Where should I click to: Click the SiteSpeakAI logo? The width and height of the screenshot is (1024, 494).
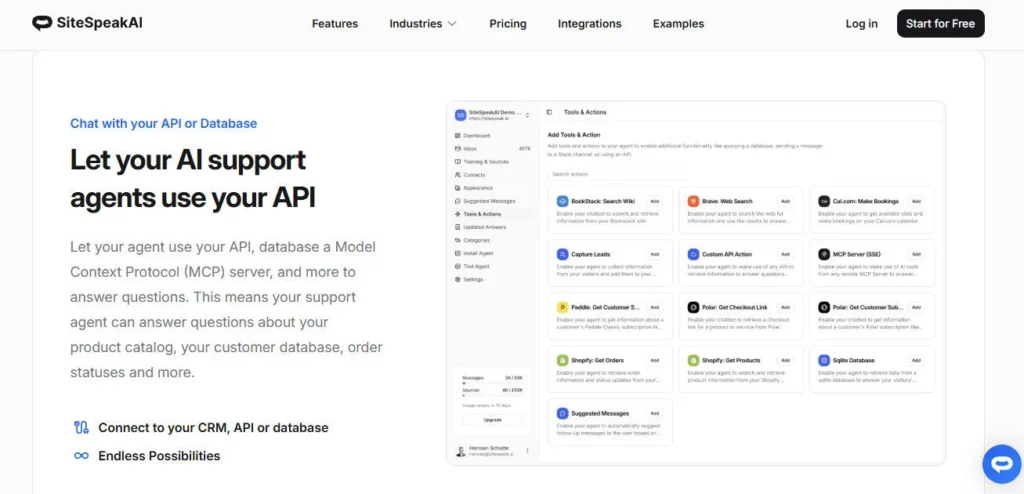click(x=87, y=24)
